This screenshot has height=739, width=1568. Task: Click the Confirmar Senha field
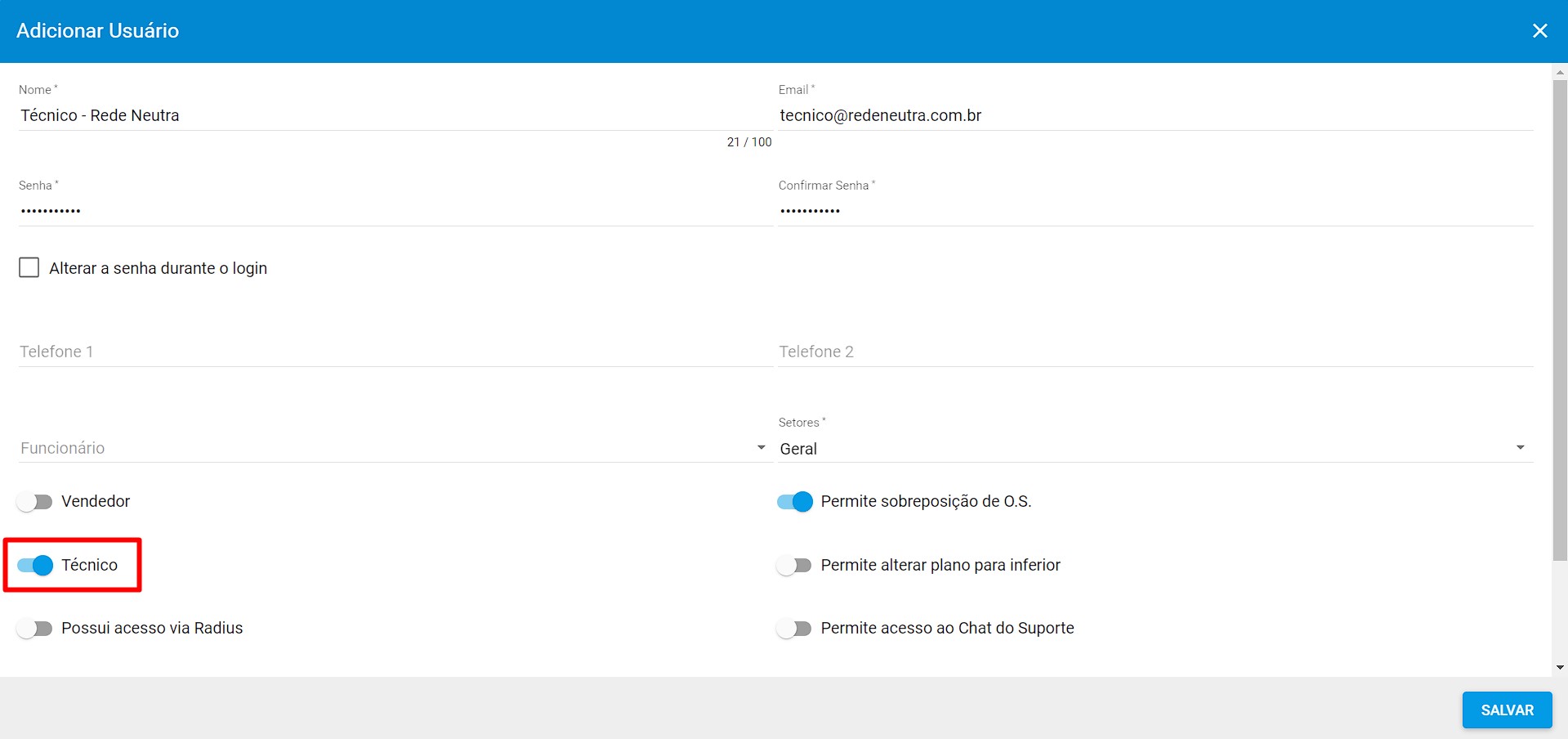(x=1152, y=211)
